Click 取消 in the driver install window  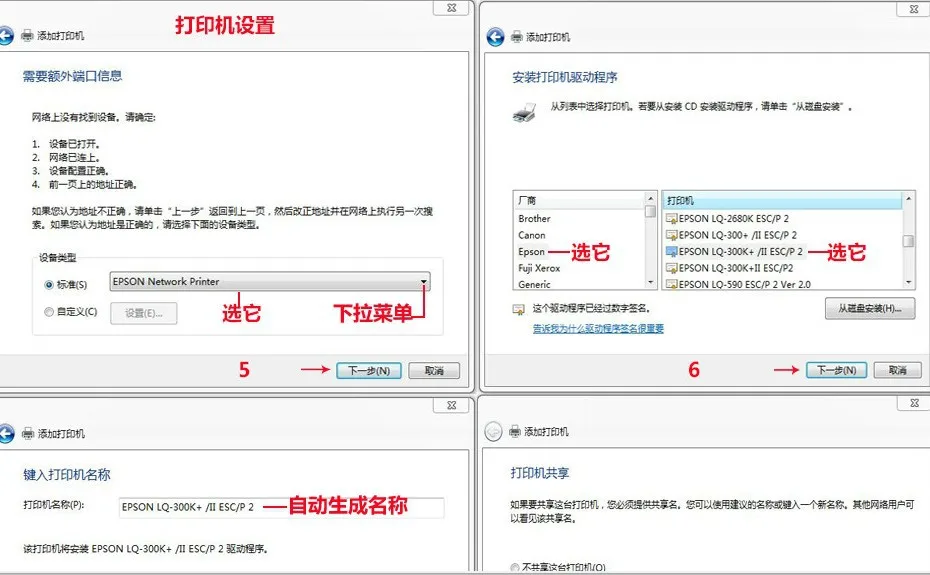click(897, 370)
